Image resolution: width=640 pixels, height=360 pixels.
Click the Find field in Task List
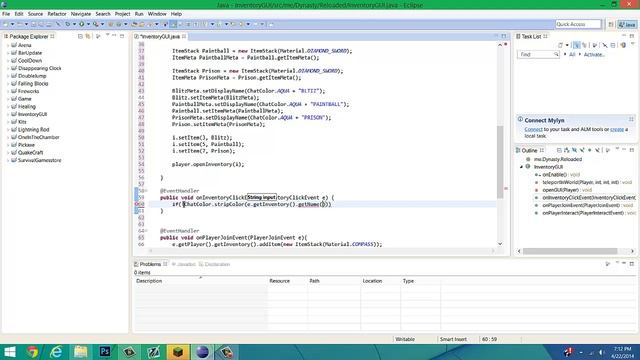pyautogui.click(x=538, y=54)
